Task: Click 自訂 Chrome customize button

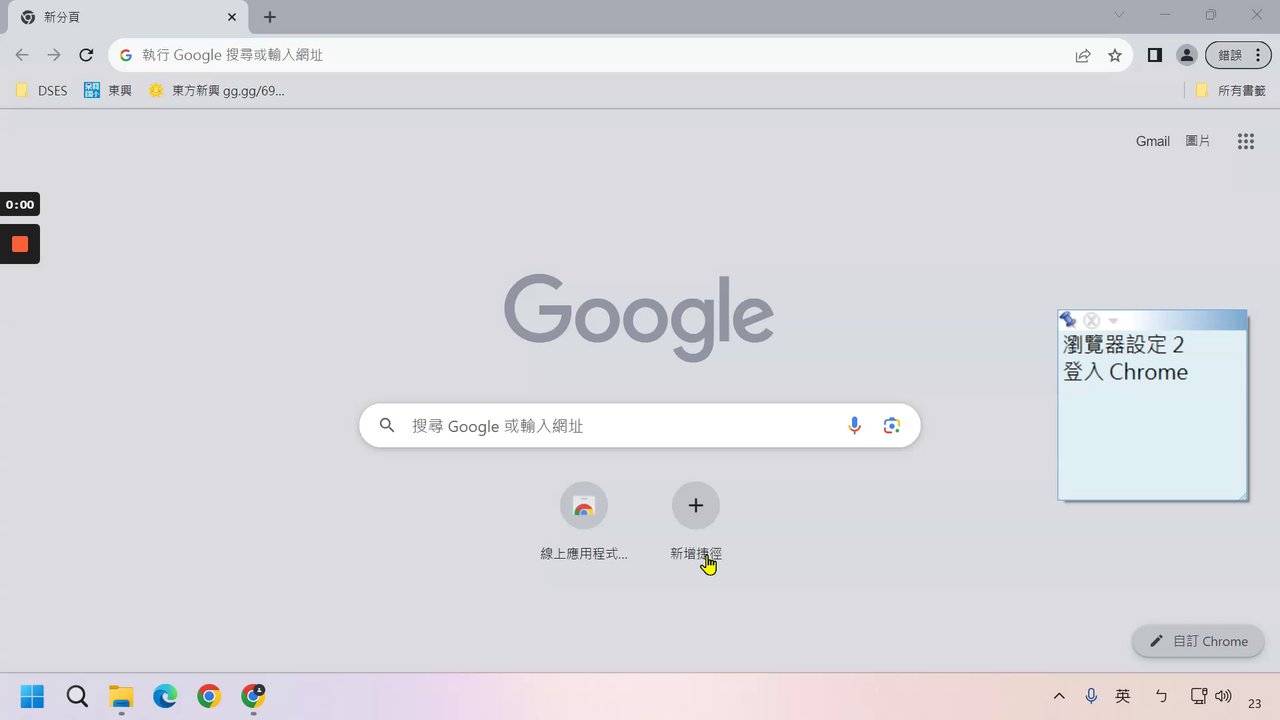Action: (x=1198, y=641)
